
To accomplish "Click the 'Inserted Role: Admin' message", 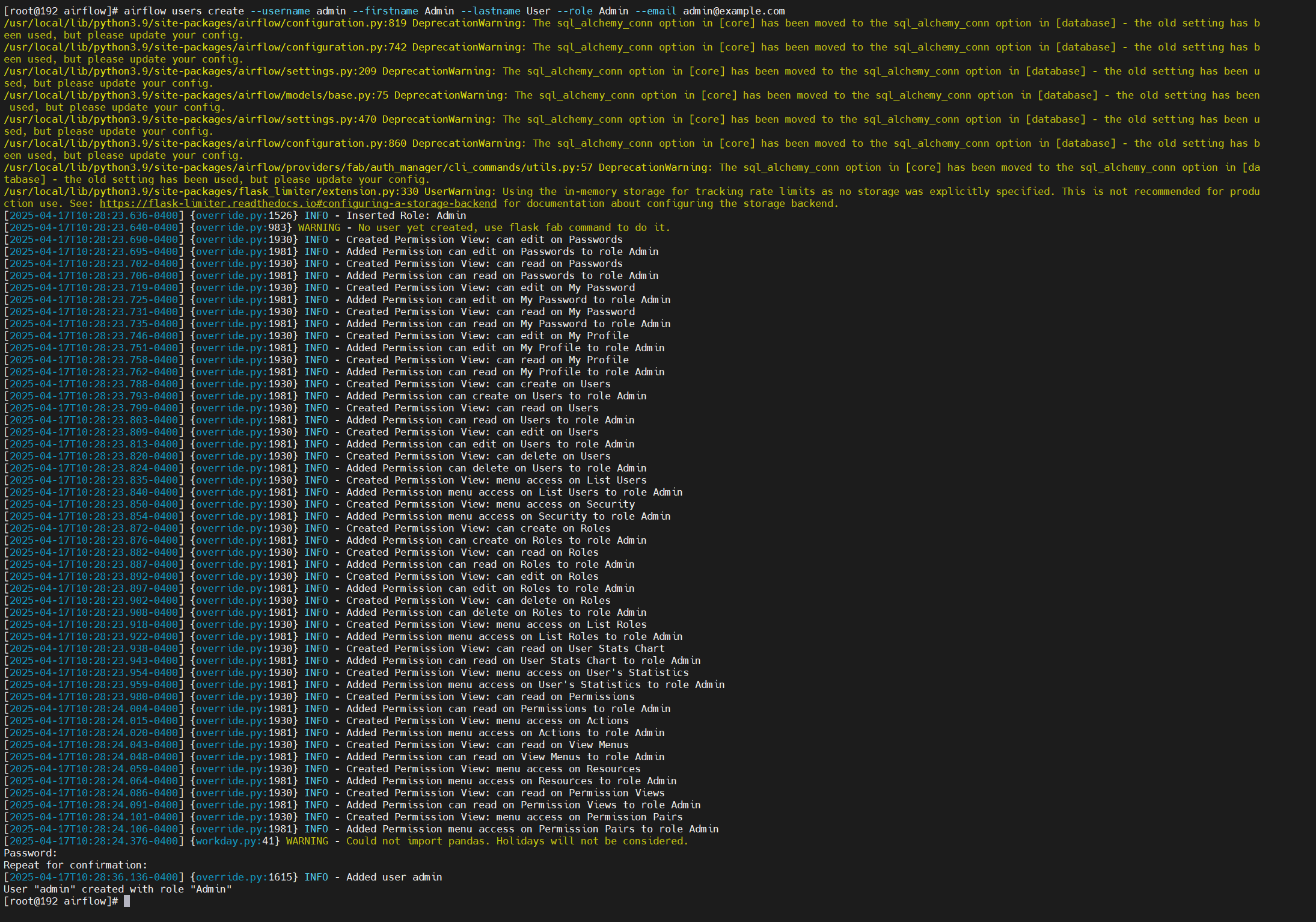I will (x=406, y=215).
